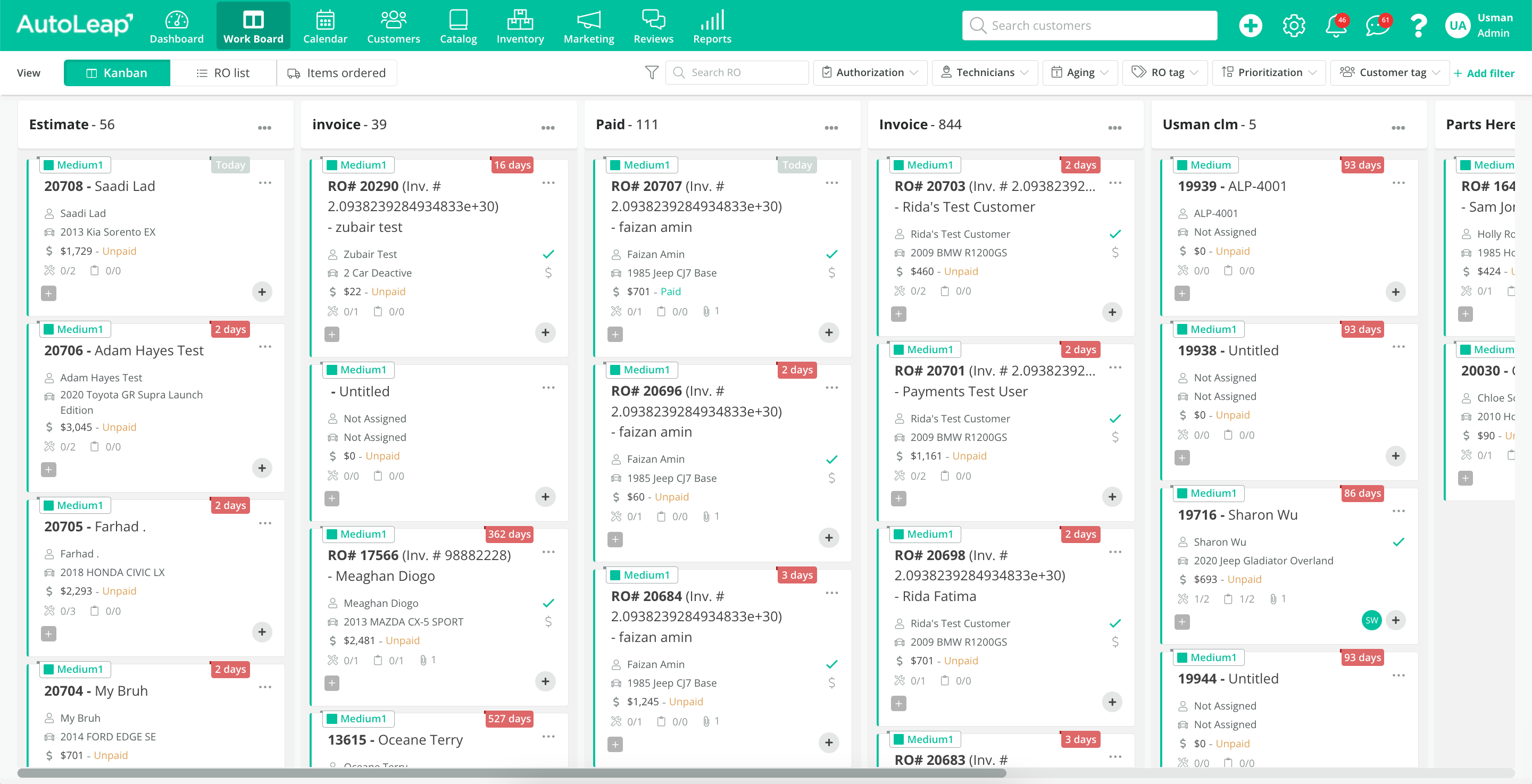The height and width of the screenshot is (784, 1532).
Task: Open the Inventory section icon
Action: 520,21
